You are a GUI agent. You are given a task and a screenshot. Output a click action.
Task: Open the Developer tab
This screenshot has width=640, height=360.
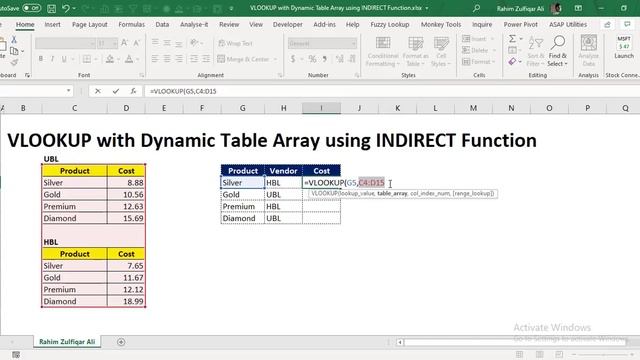[288, 24]
